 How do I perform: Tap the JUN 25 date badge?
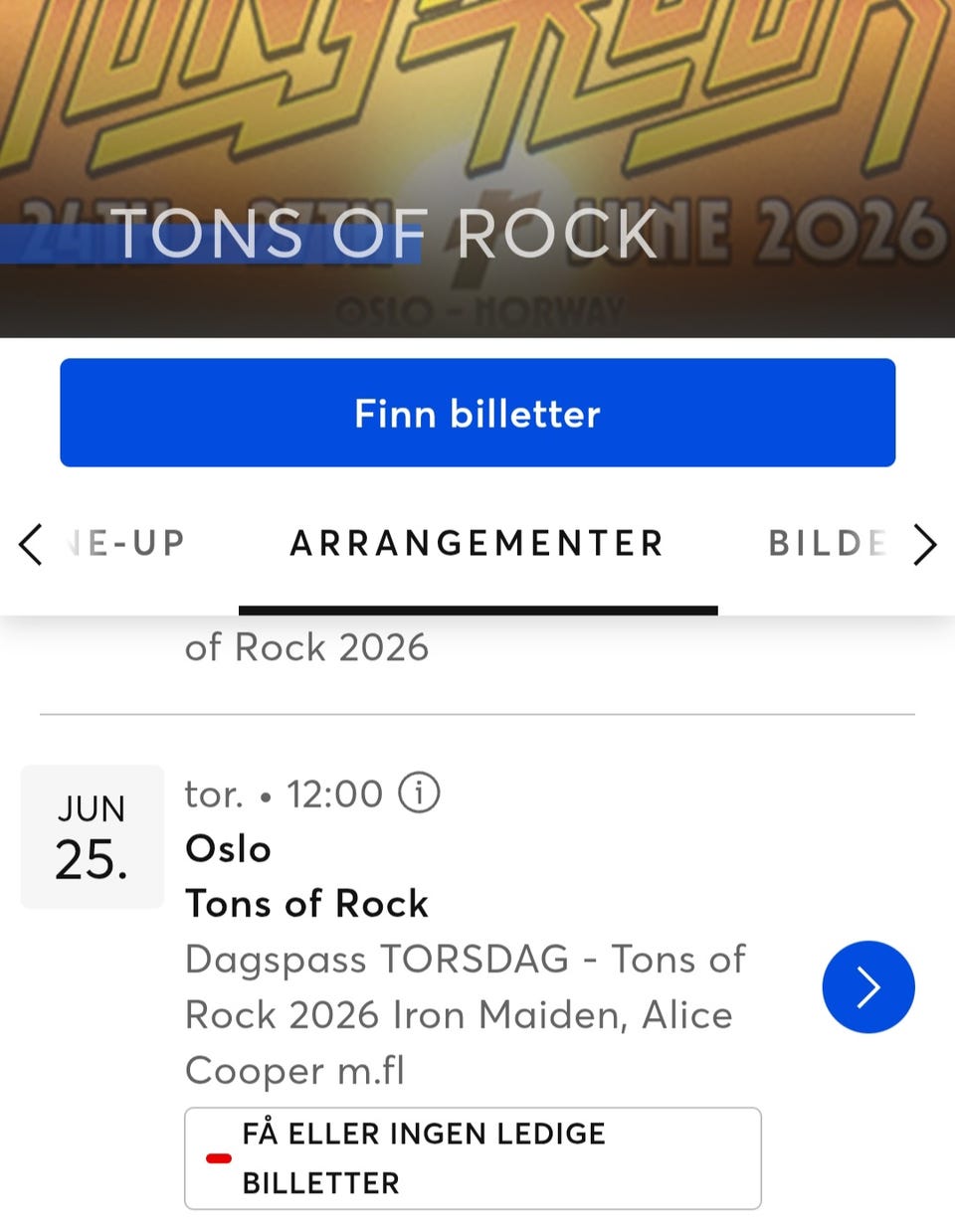[92, 836]
